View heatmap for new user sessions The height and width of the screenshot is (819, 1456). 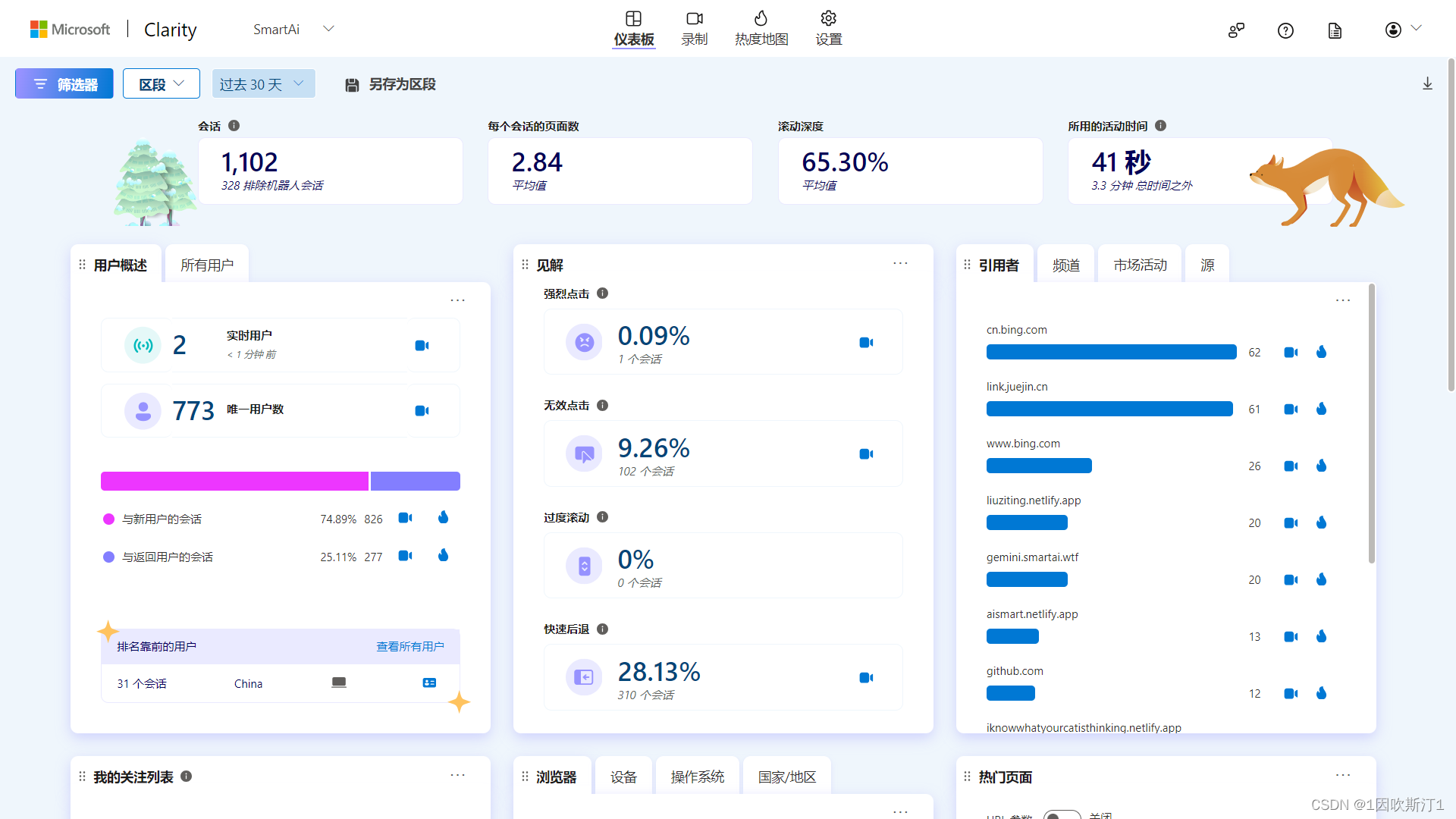(443, 518)
